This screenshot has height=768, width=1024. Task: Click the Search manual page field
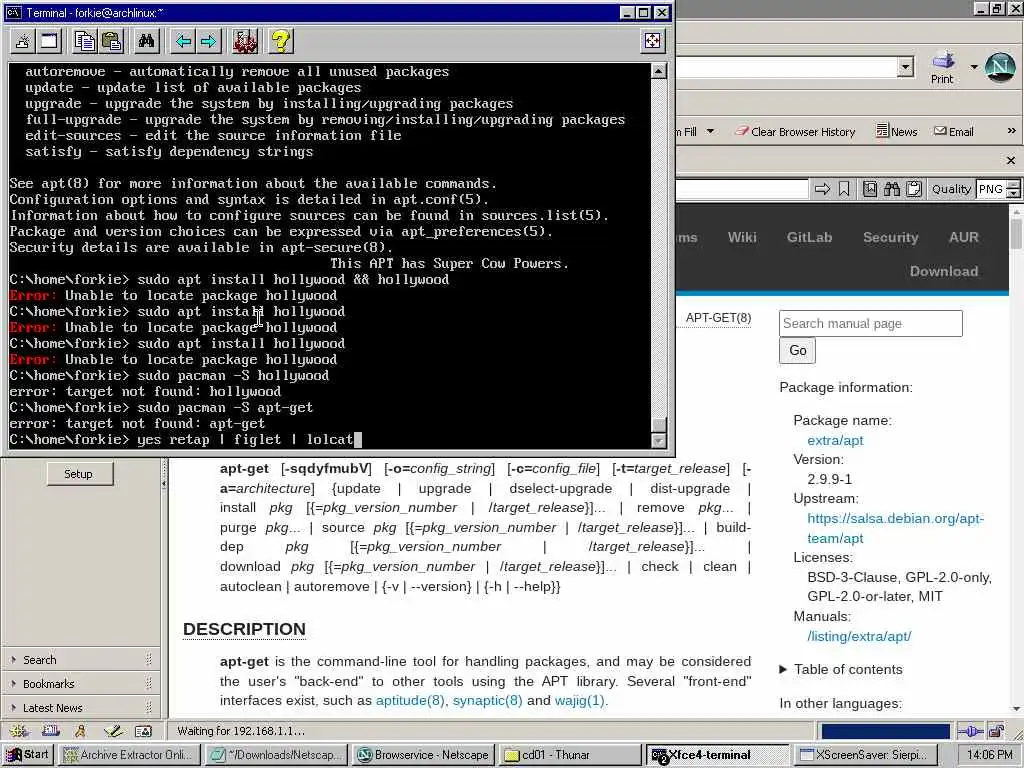[871, 323]
